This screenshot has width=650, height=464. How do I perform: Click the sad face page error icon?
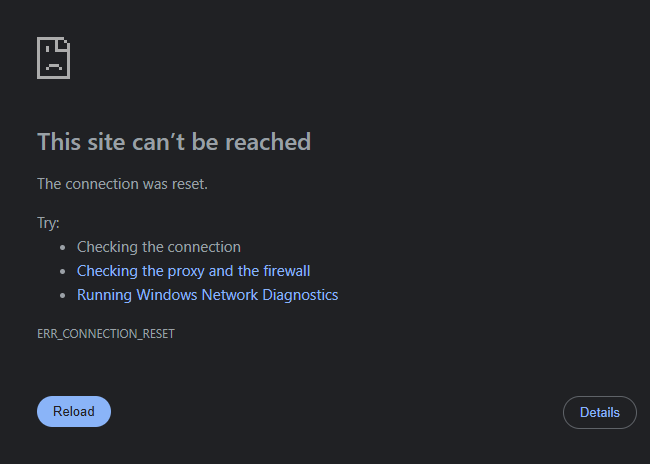tap(53, 58)
